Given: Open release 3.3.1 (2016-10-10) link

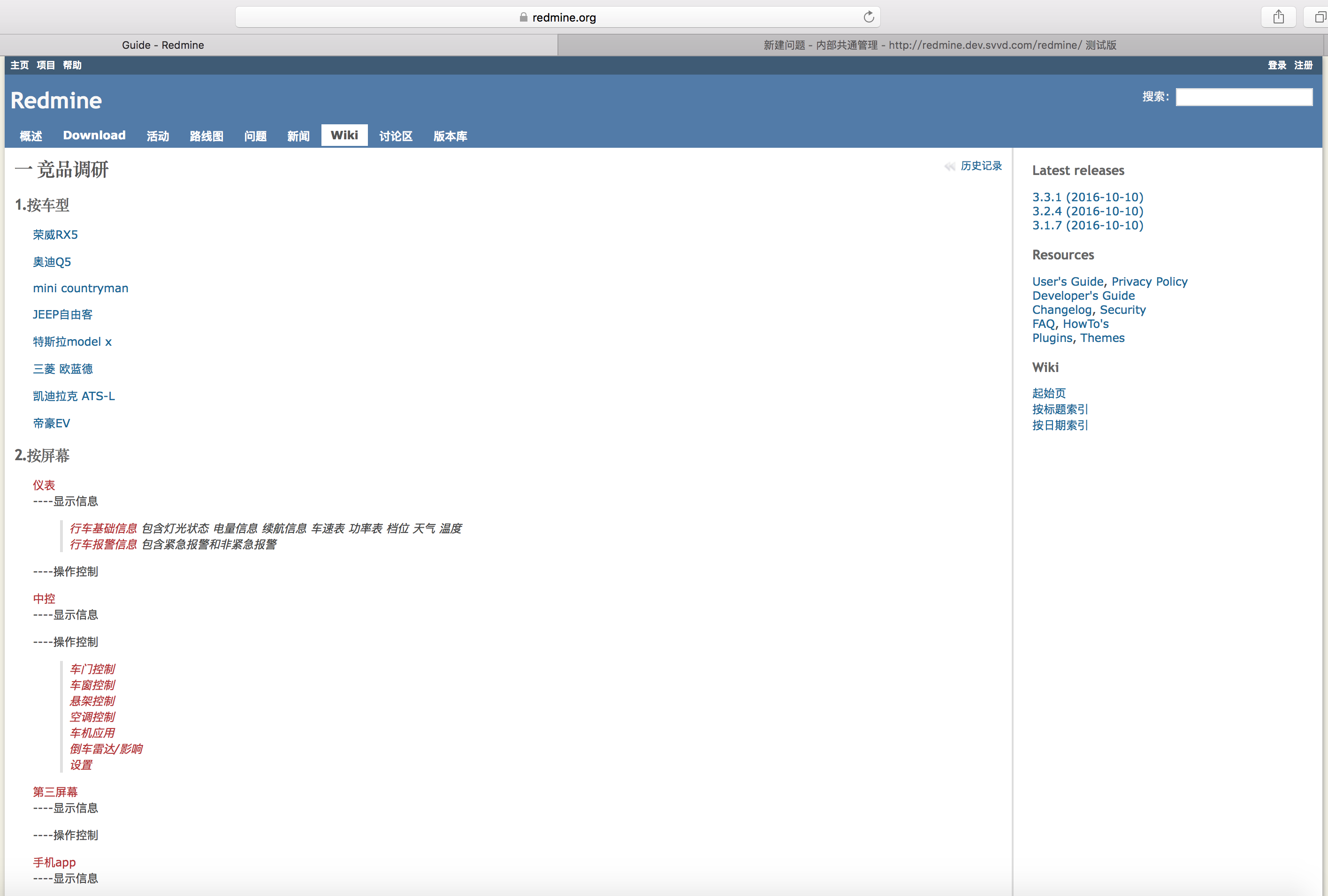Looking at the screenshot, I should pyautogui.click(x=1087, y=197).
